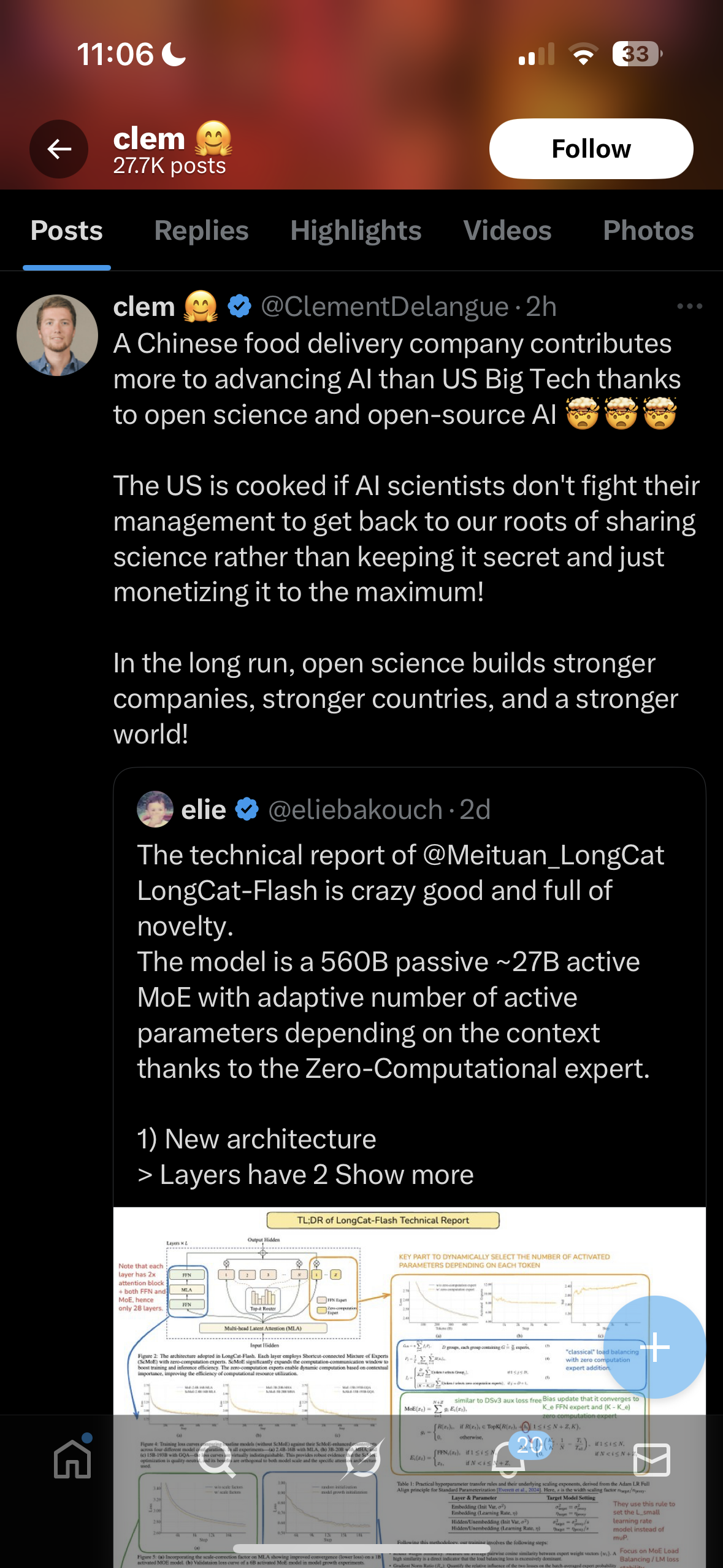723x1568 pixels.
Task: Select the Photos tab
Action: pos(648,231)
